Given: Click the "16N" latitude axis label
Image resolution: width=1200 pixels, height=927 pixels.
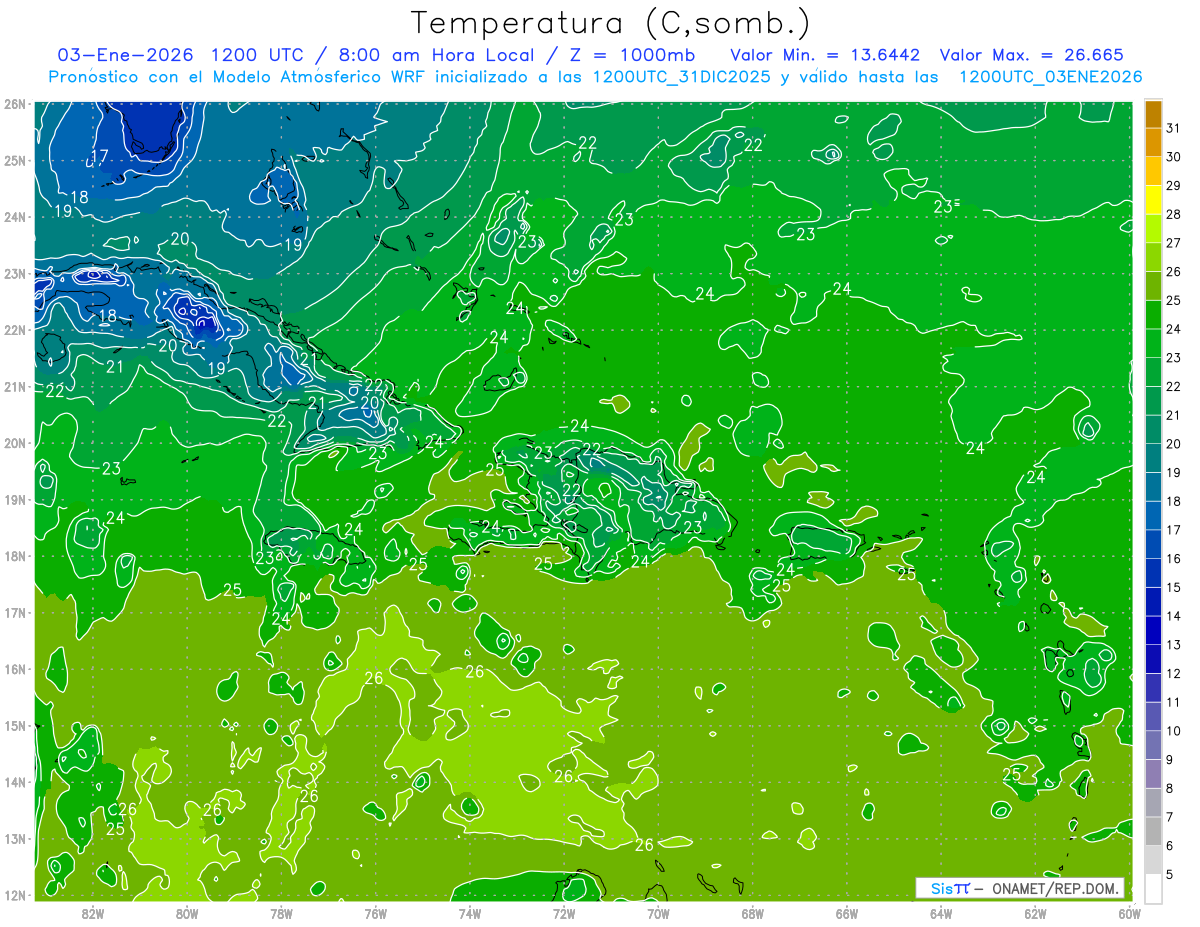Looking at the screenshot, I should tap(15, 668).
